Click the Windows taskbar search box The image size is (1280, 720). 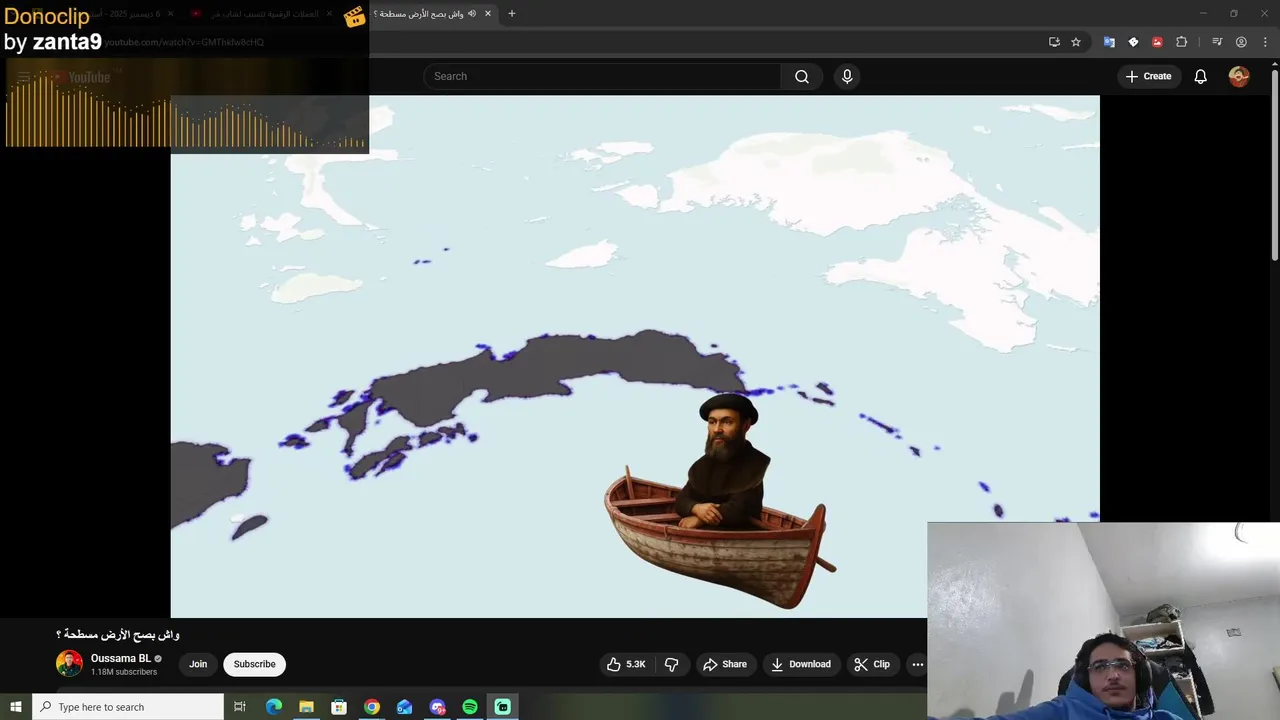(x=128, y=707)
